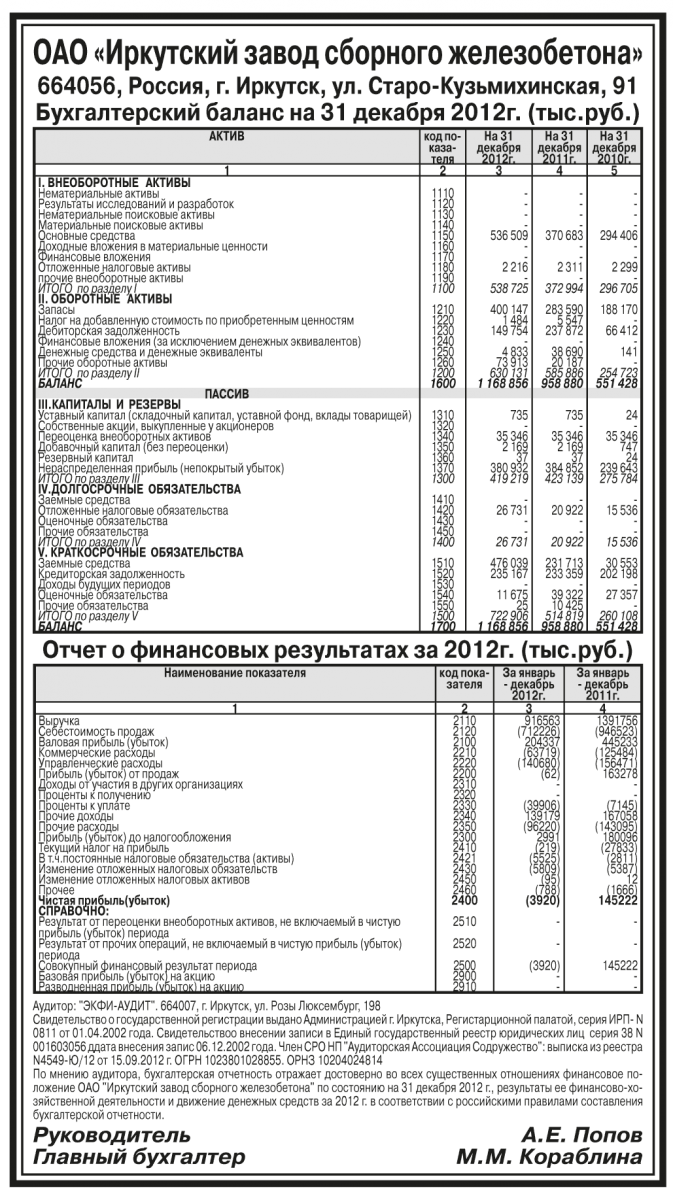673x1200 pixels.
Task: Click the 'Наименование показателя' column header
Action: 235,675
